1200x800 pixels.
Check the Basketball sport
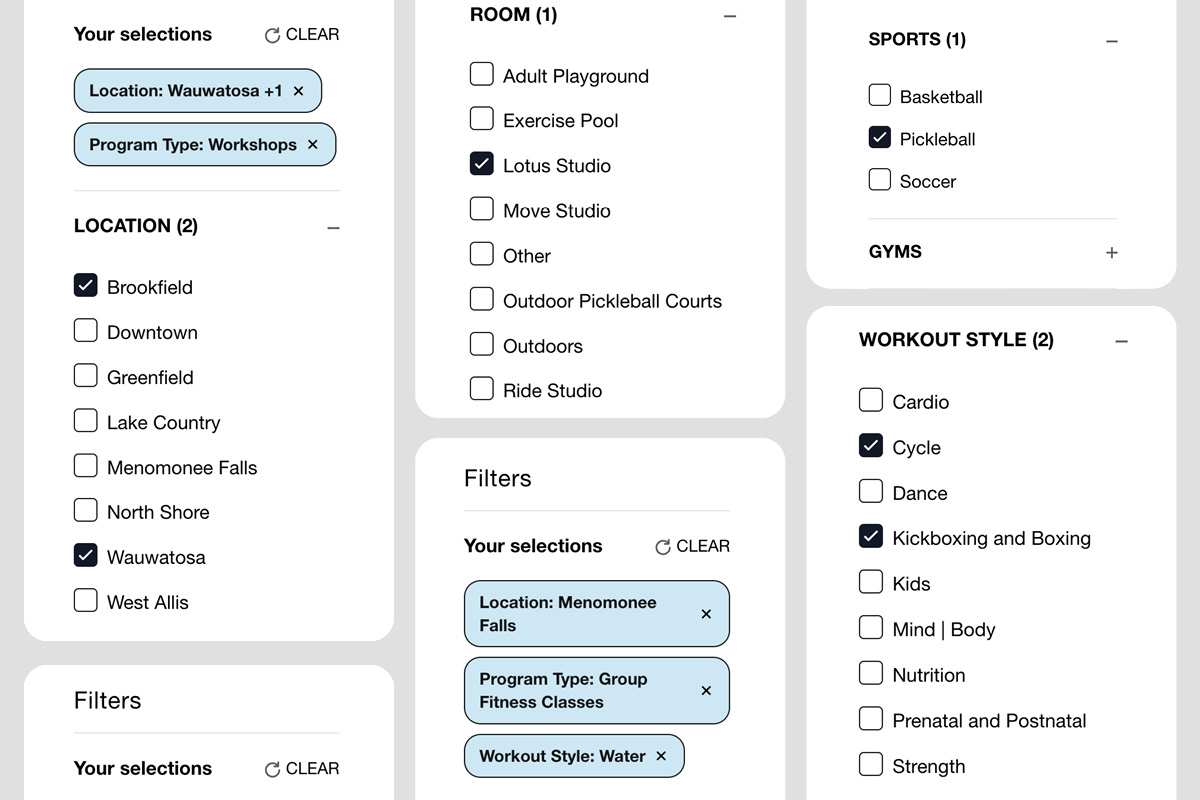[880, 95]
